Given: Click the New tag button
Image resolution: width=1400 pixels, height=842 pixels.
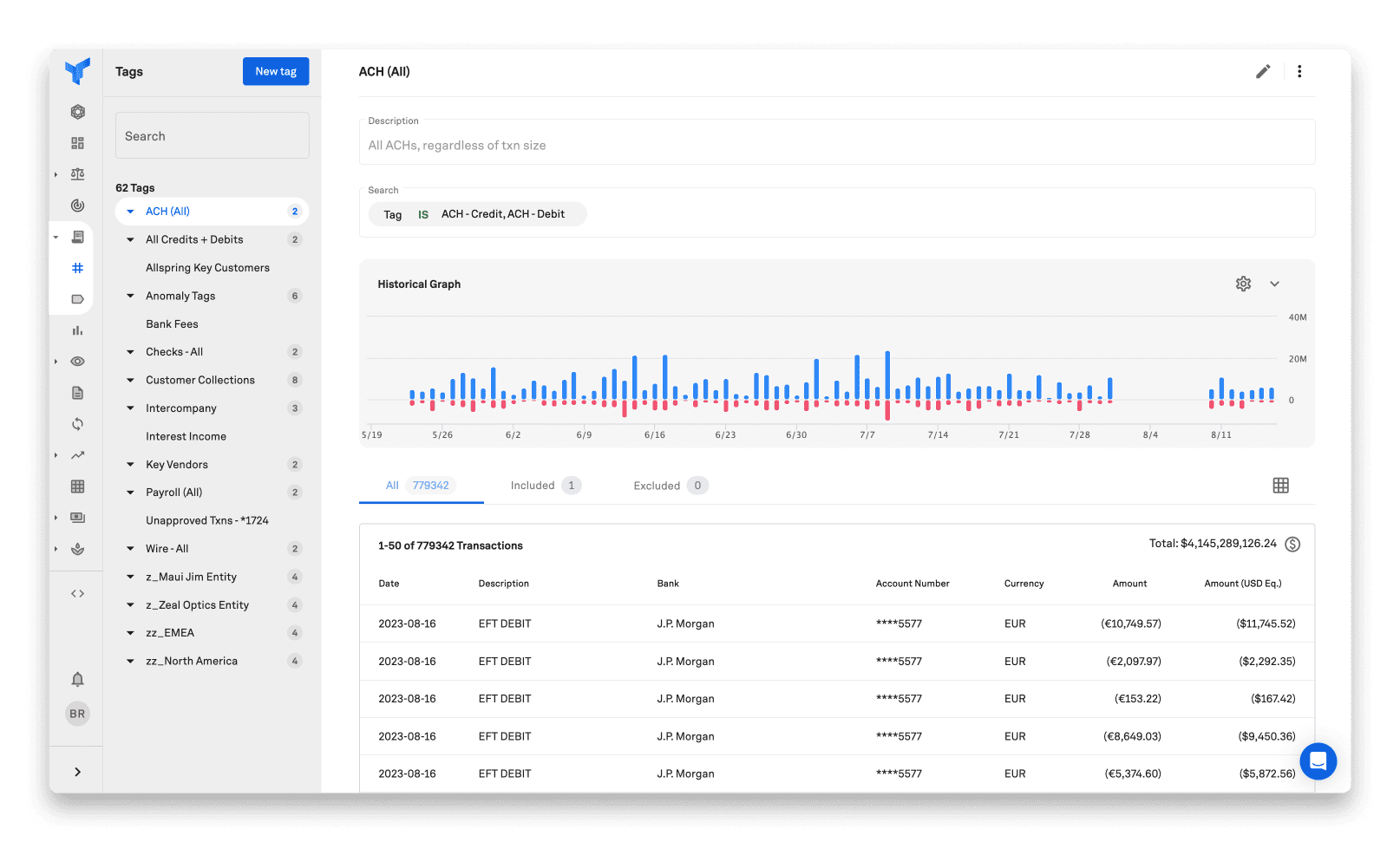Looking at the screenshot, I should 276,72.
